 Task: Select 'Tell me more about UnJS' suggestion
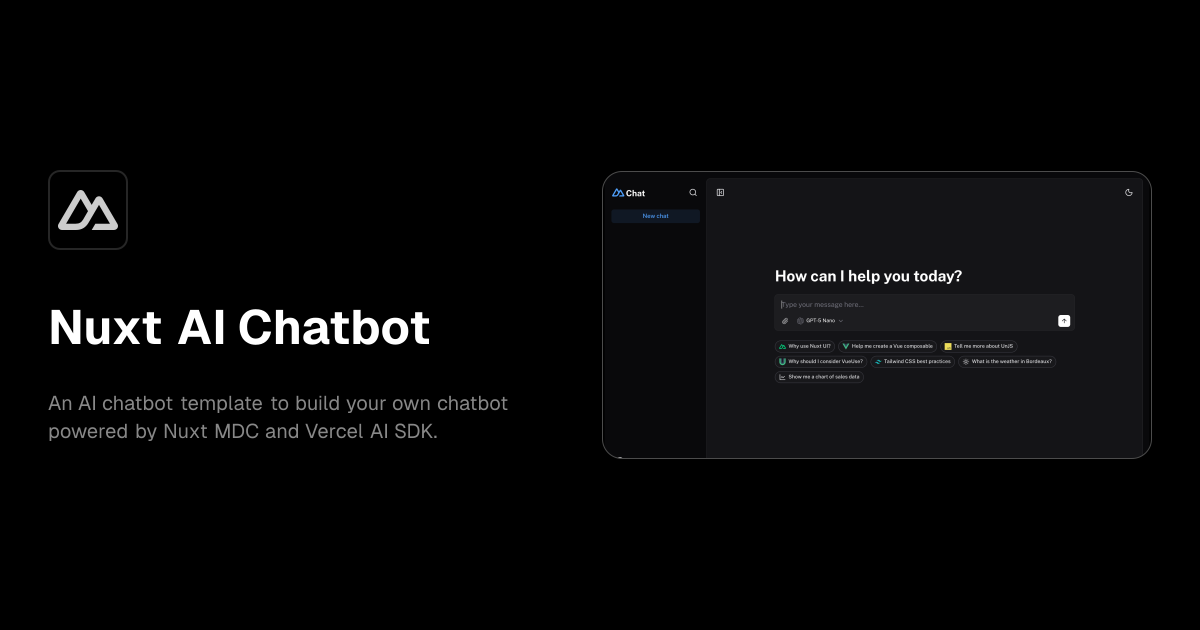979,346
